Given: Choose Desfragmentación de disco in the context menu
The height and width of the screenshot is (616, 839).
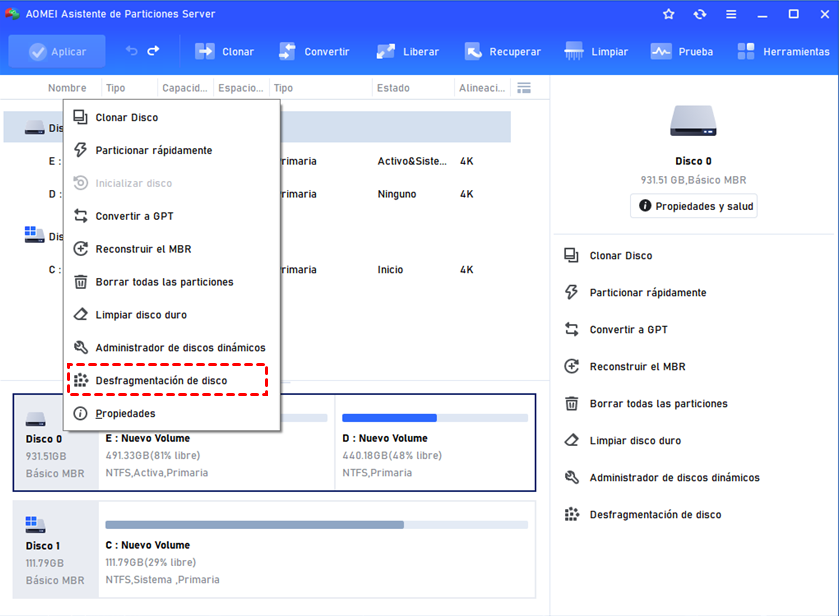Looking at the screenshot, I should click(x=172, y=381).
